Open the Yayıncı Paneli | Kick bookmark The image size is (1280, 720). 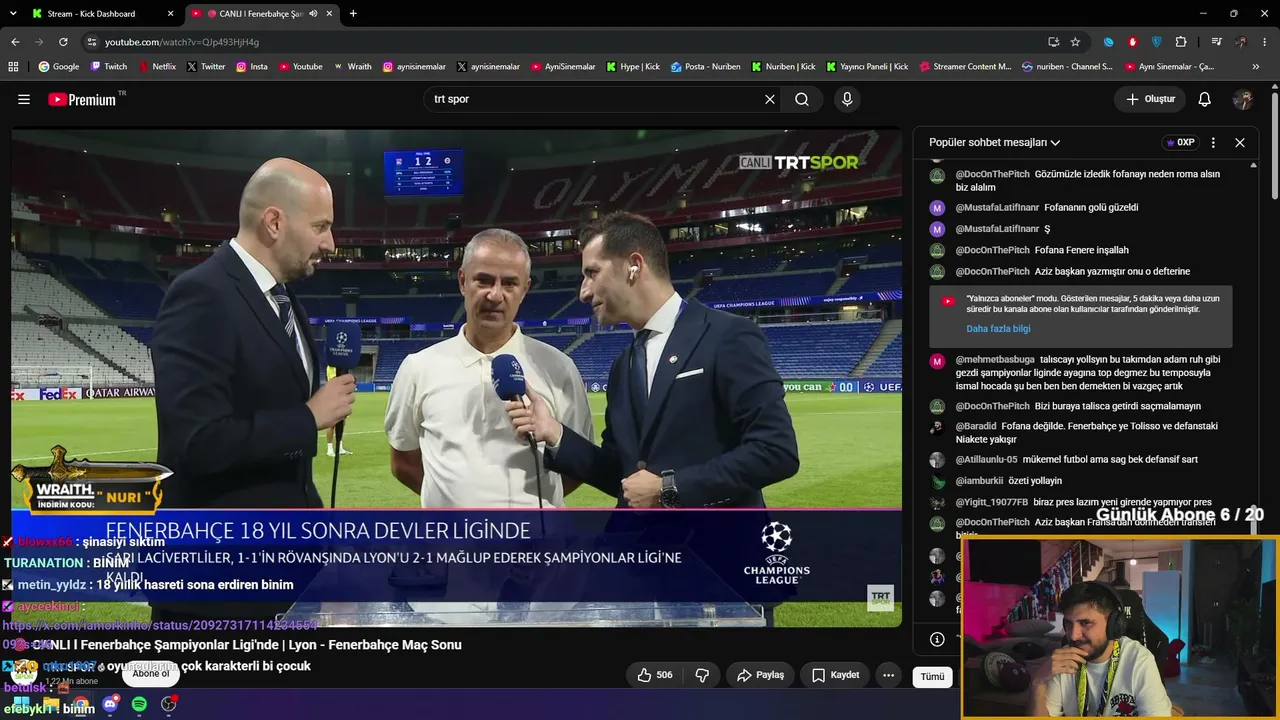tap(867, 67)
